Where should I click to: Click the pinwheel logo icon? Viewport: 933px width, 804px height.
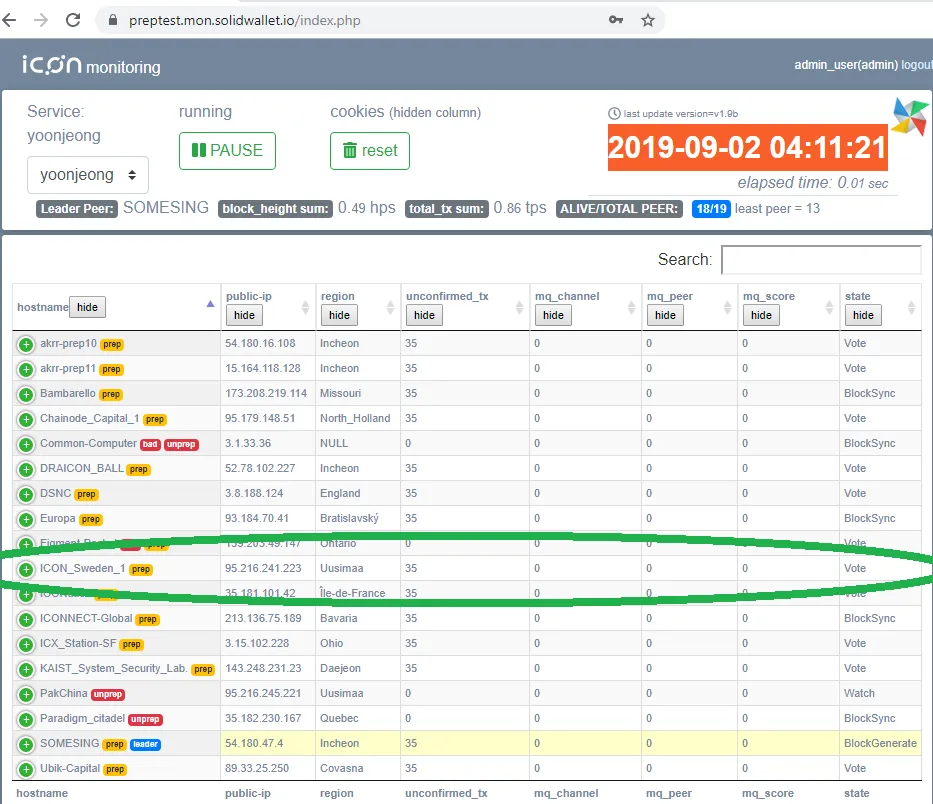(x=910, y=116)
